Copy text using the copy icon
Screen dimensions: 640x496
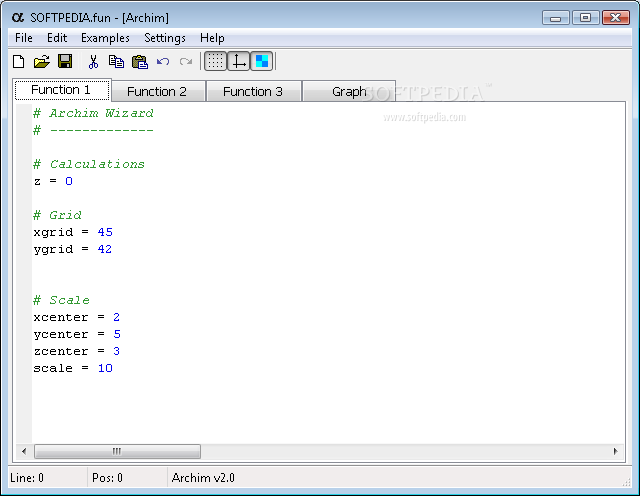116,62
